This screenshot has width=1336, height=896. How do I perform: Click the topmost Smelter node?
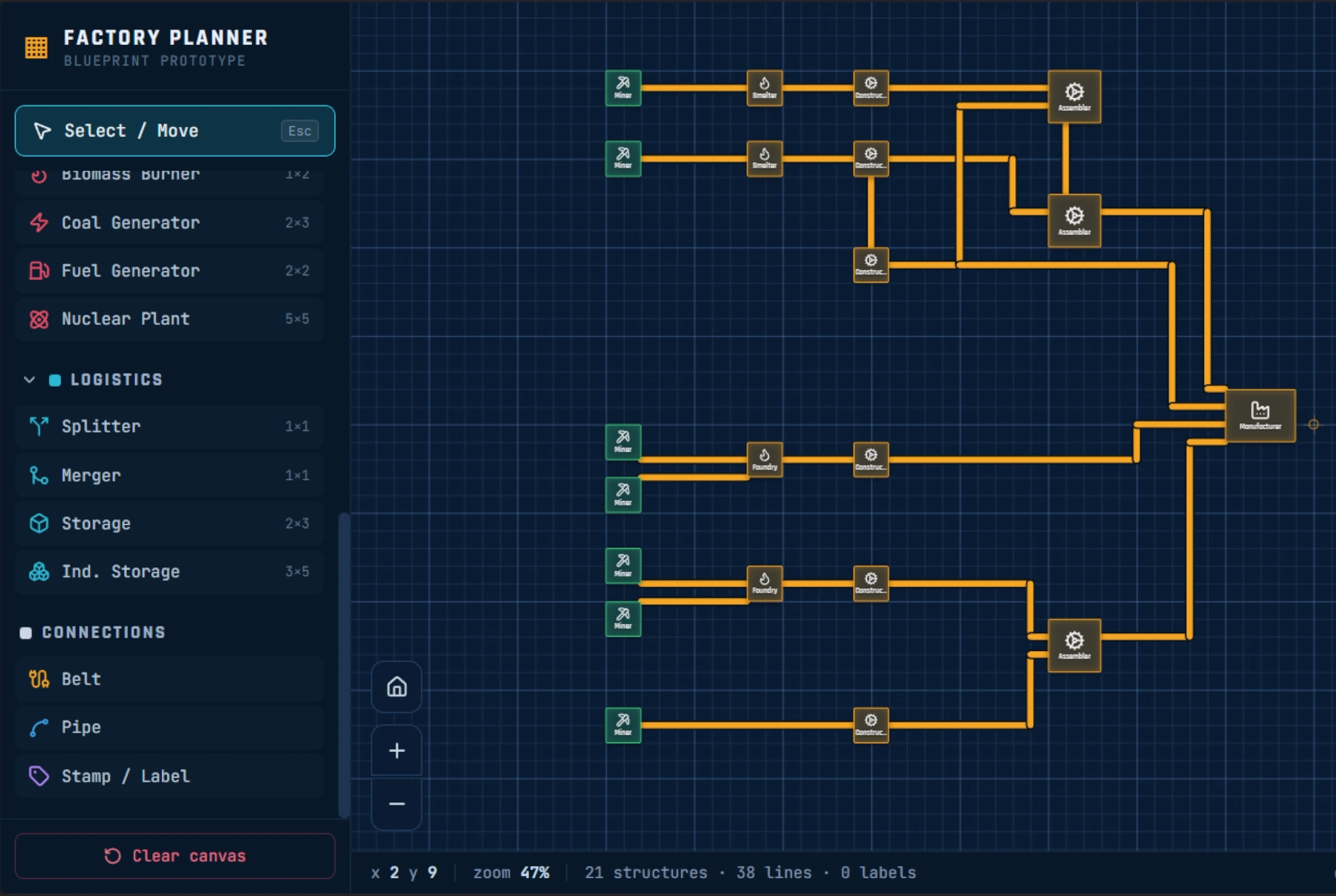[765, 88]
